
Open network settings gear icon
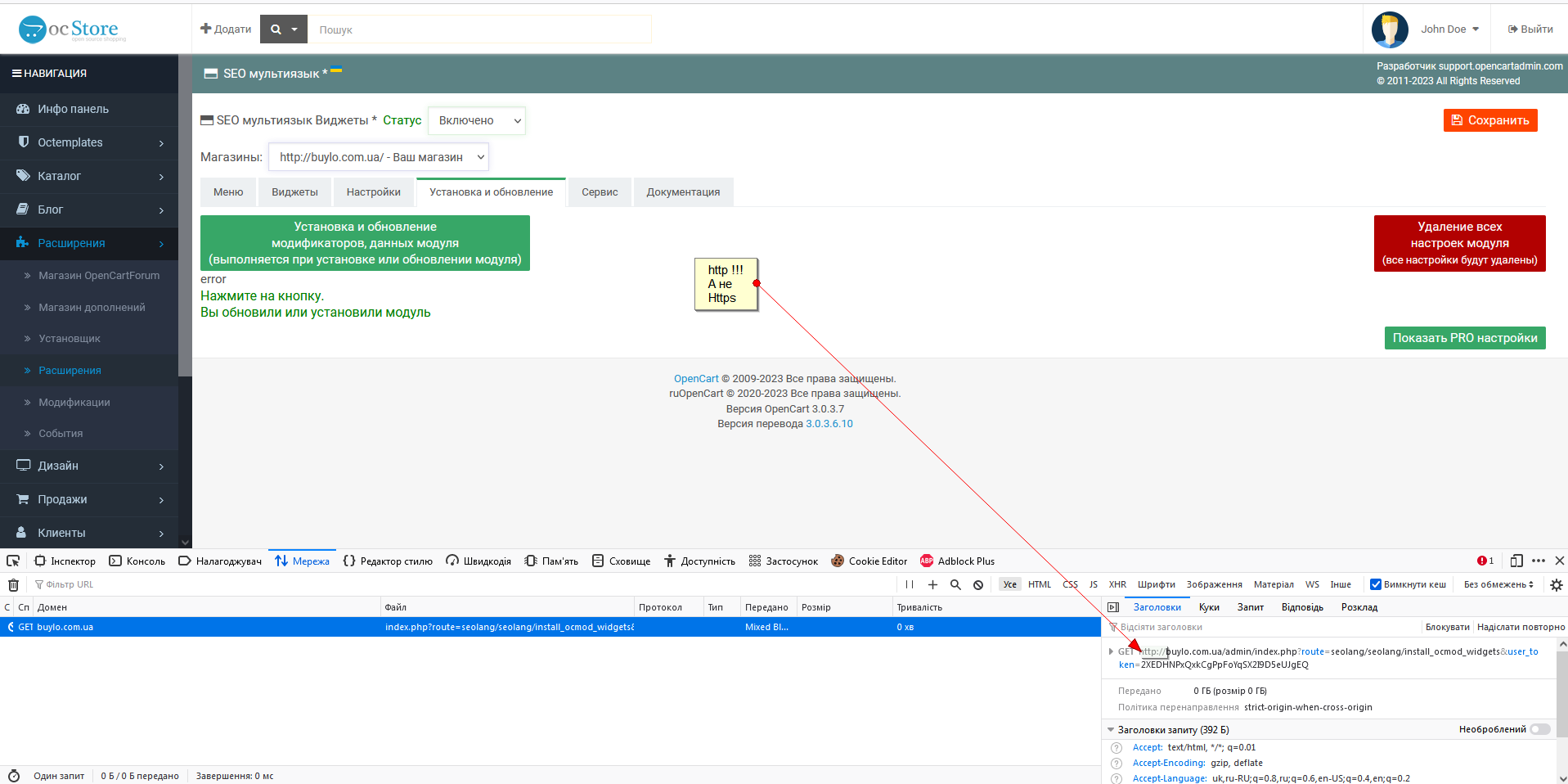tap(1556, 584)
